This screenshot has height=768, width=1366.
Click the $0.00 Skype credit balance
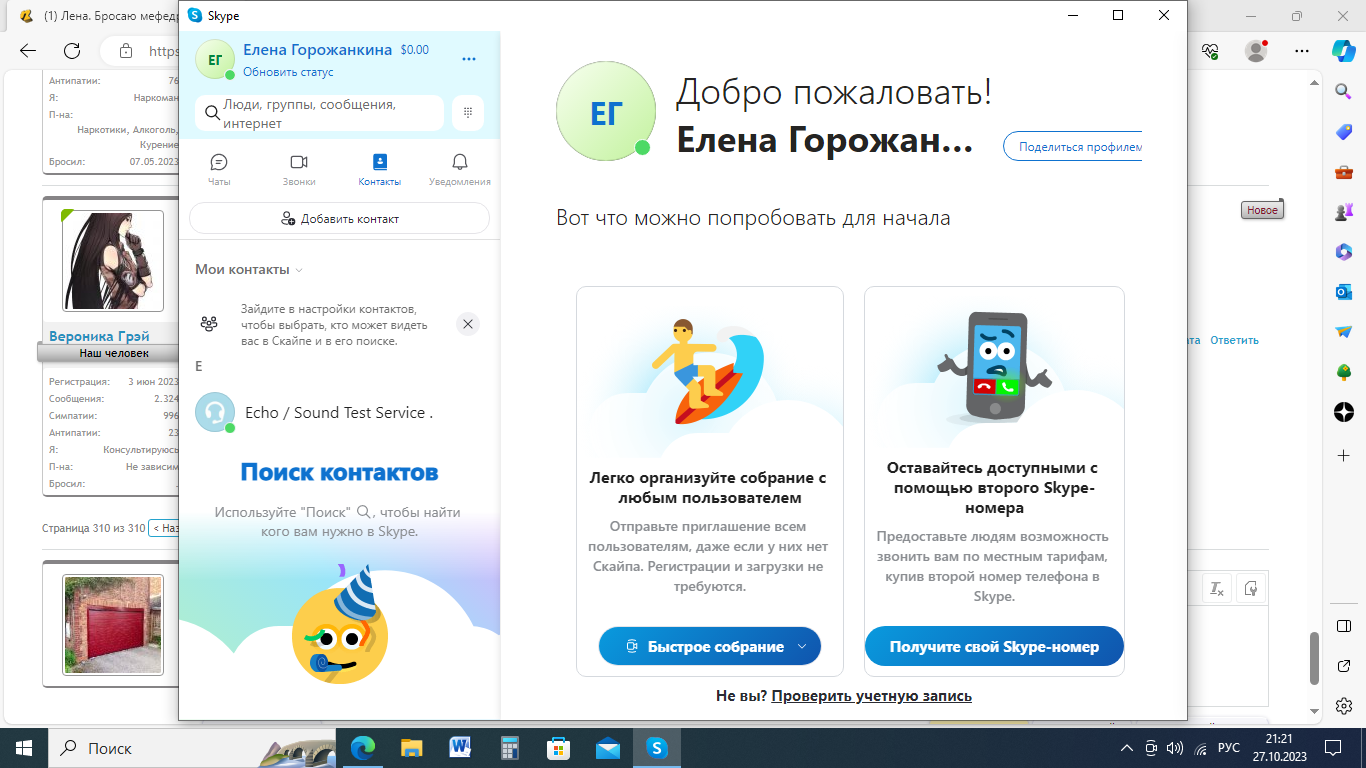tap(414, 50)
